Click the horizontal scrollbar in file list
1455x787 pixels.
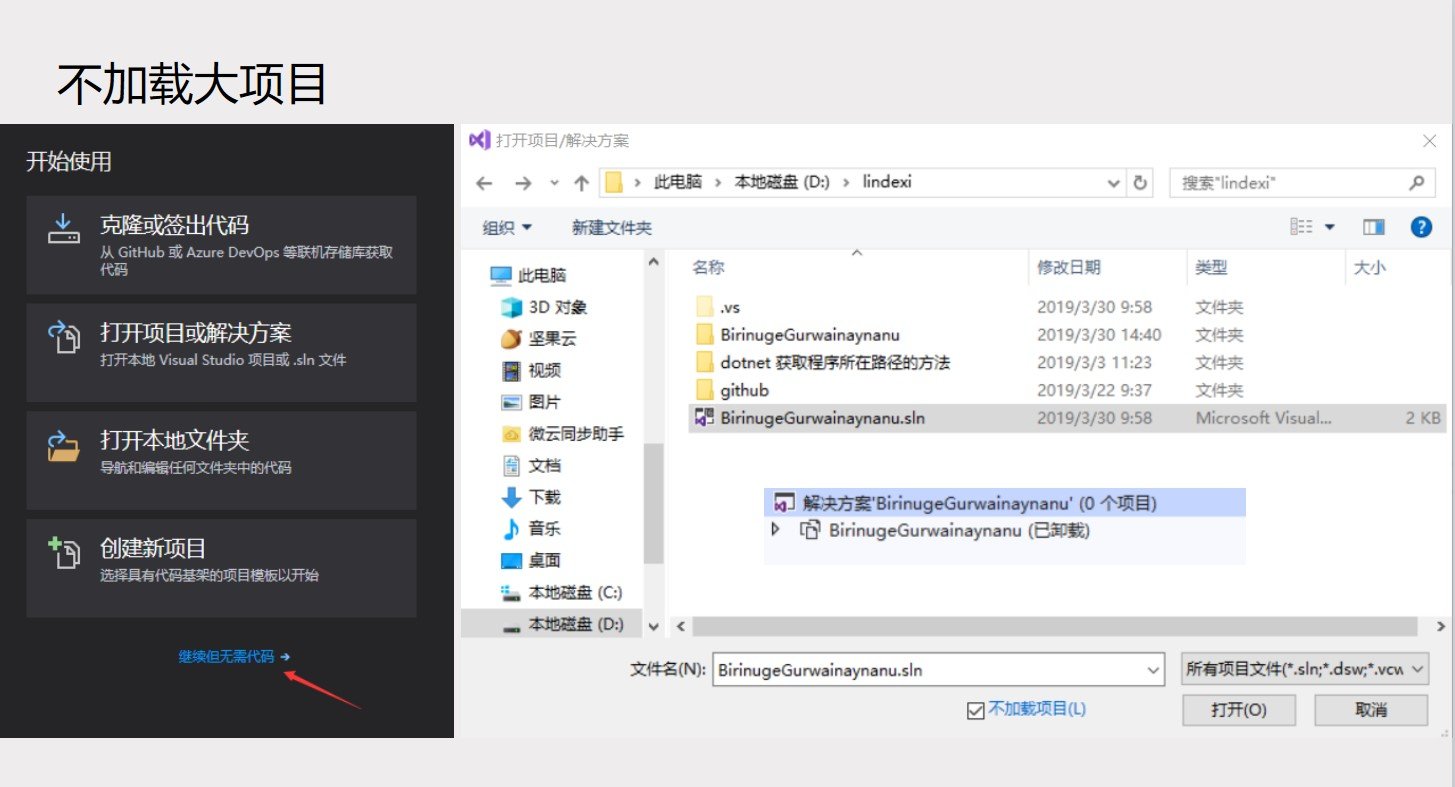pos(1055,626)
